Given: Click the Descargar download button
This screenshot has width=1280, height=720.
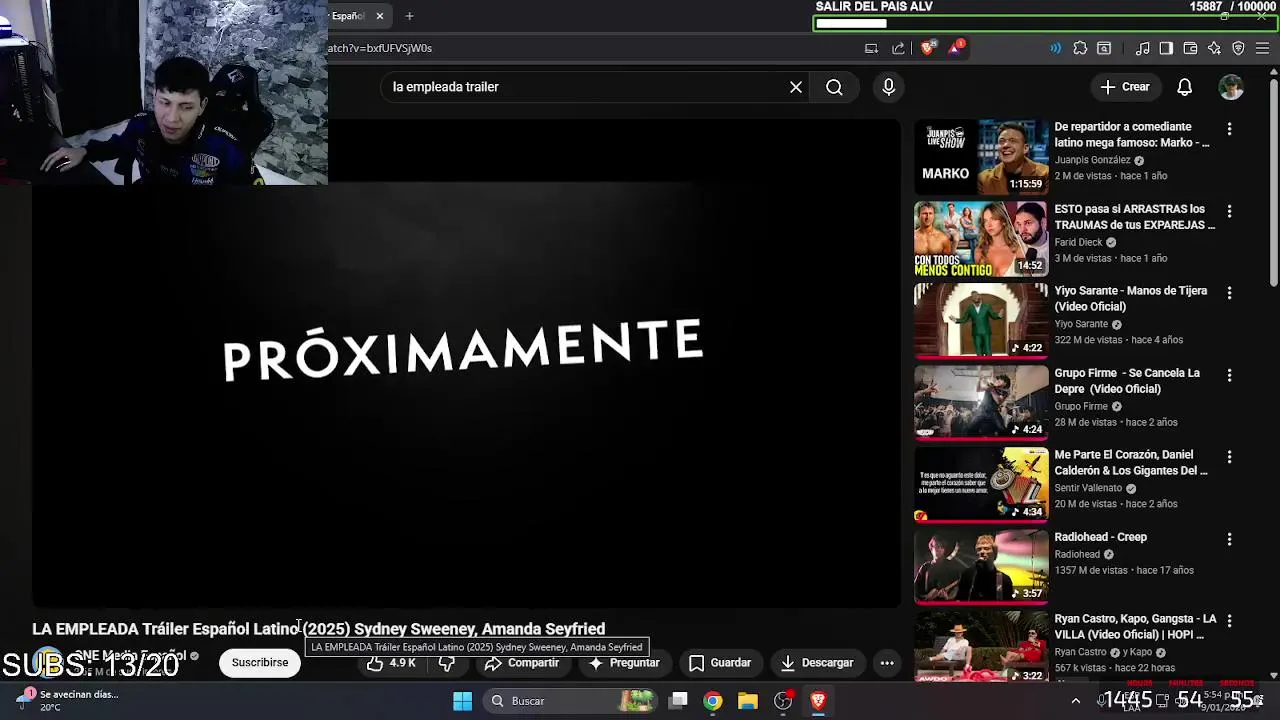Looking at the screenshot, I should coord(817,663).
